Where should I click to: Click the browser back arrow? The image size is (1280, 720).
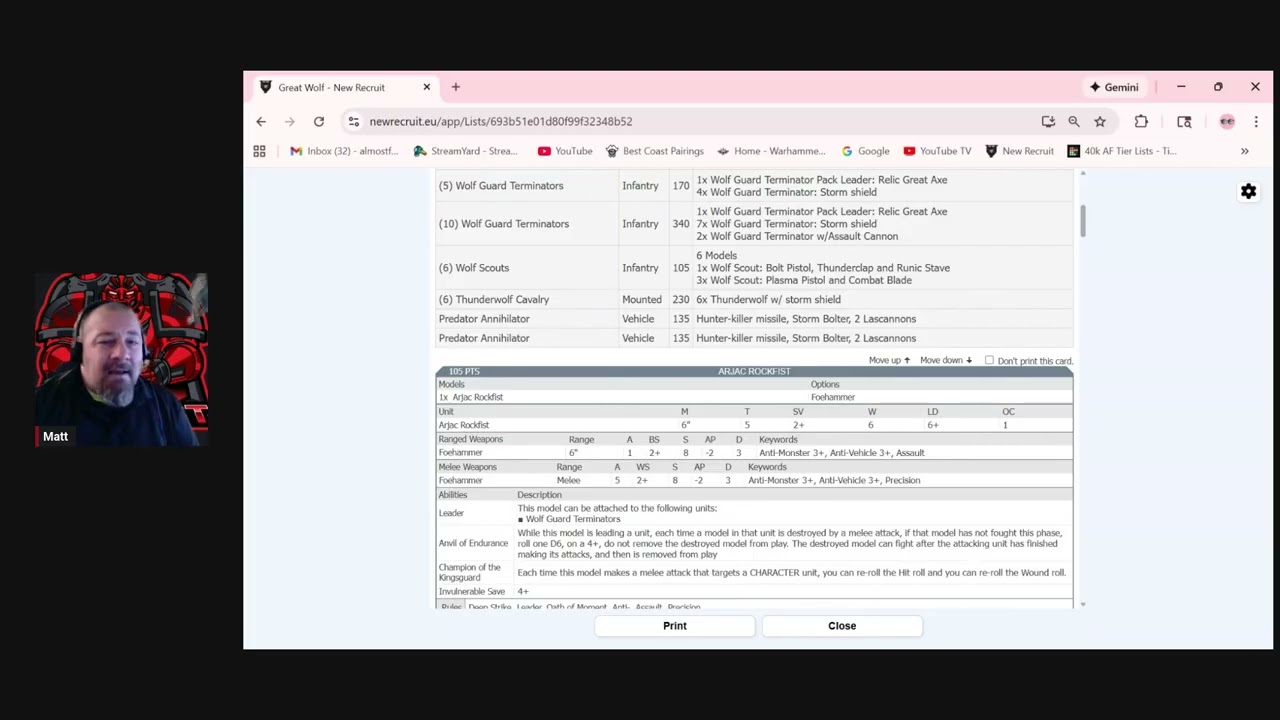tap(261, 121)
